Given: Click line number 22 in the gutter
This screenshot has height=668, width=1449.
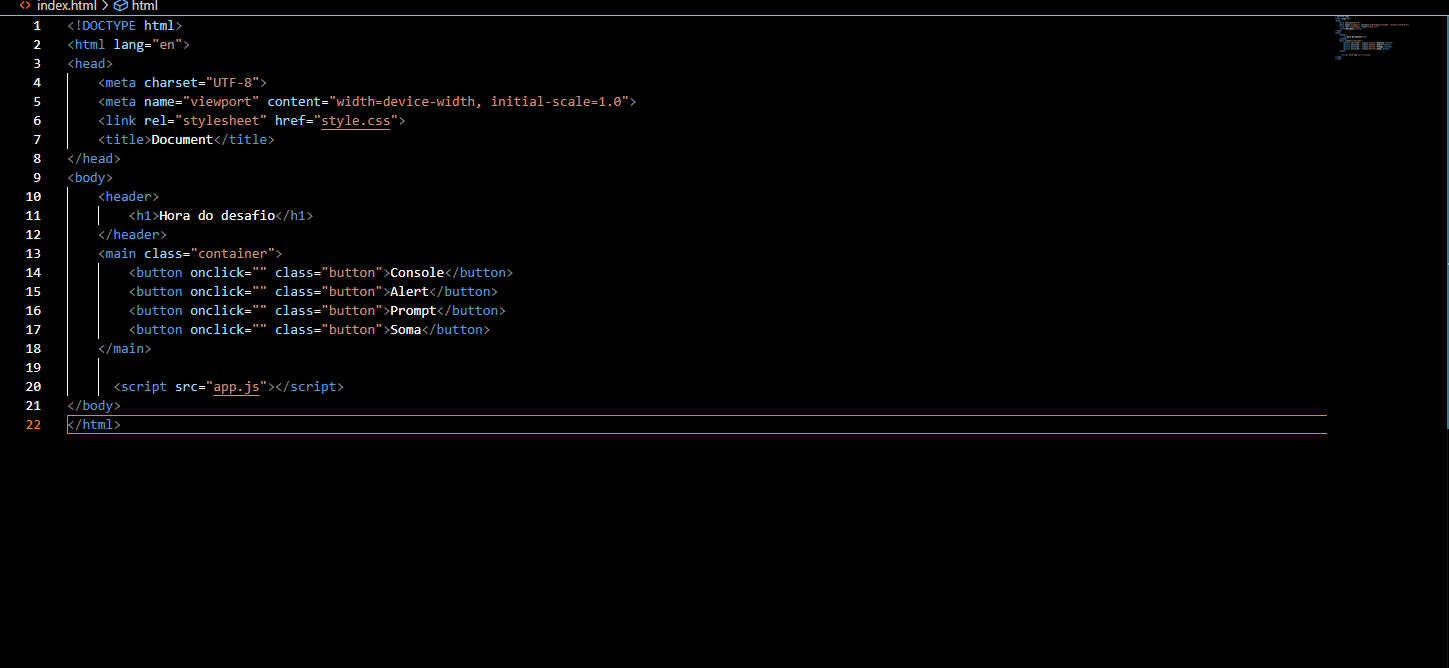Looking at the screenshot, I should pos(33,425).
